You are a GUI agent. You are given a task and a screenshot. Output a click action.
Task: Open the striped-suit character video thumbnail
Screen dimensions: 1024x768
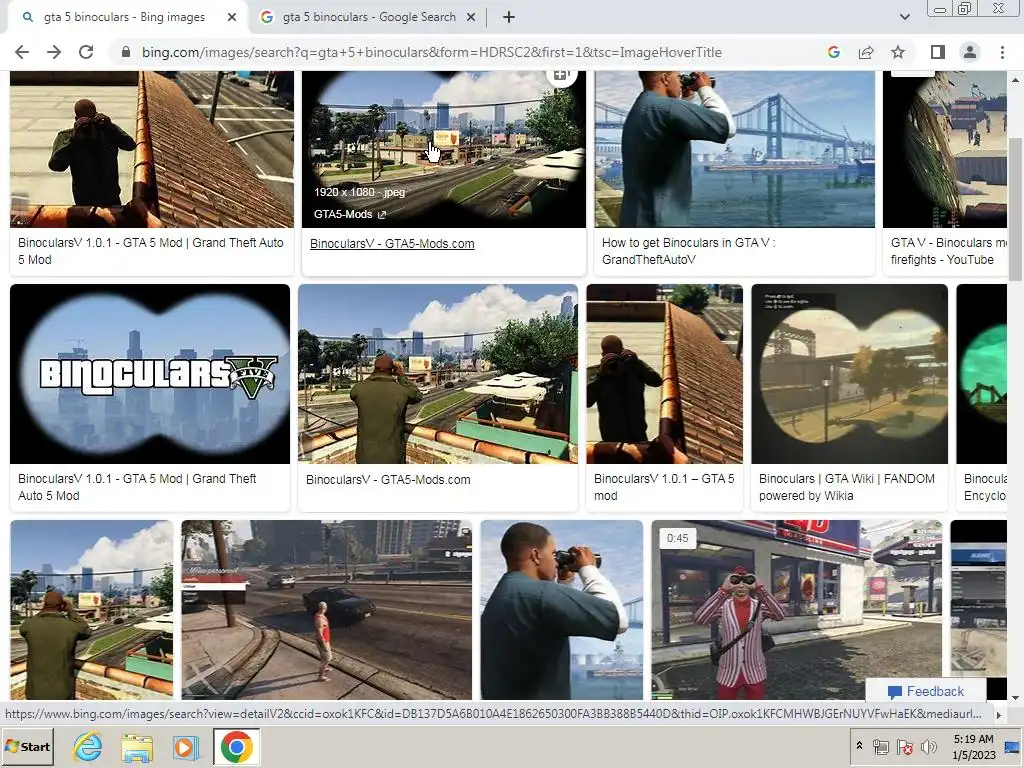[x=797, y=610]
